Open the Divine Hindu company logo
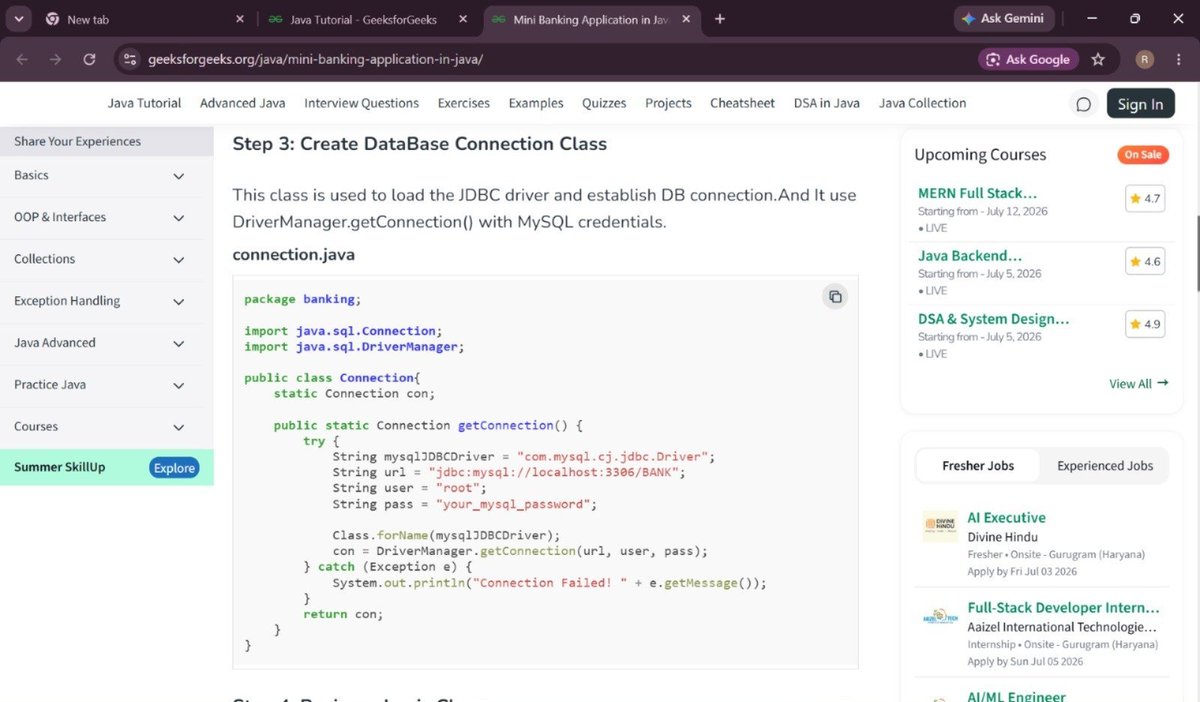 [940, 527]
